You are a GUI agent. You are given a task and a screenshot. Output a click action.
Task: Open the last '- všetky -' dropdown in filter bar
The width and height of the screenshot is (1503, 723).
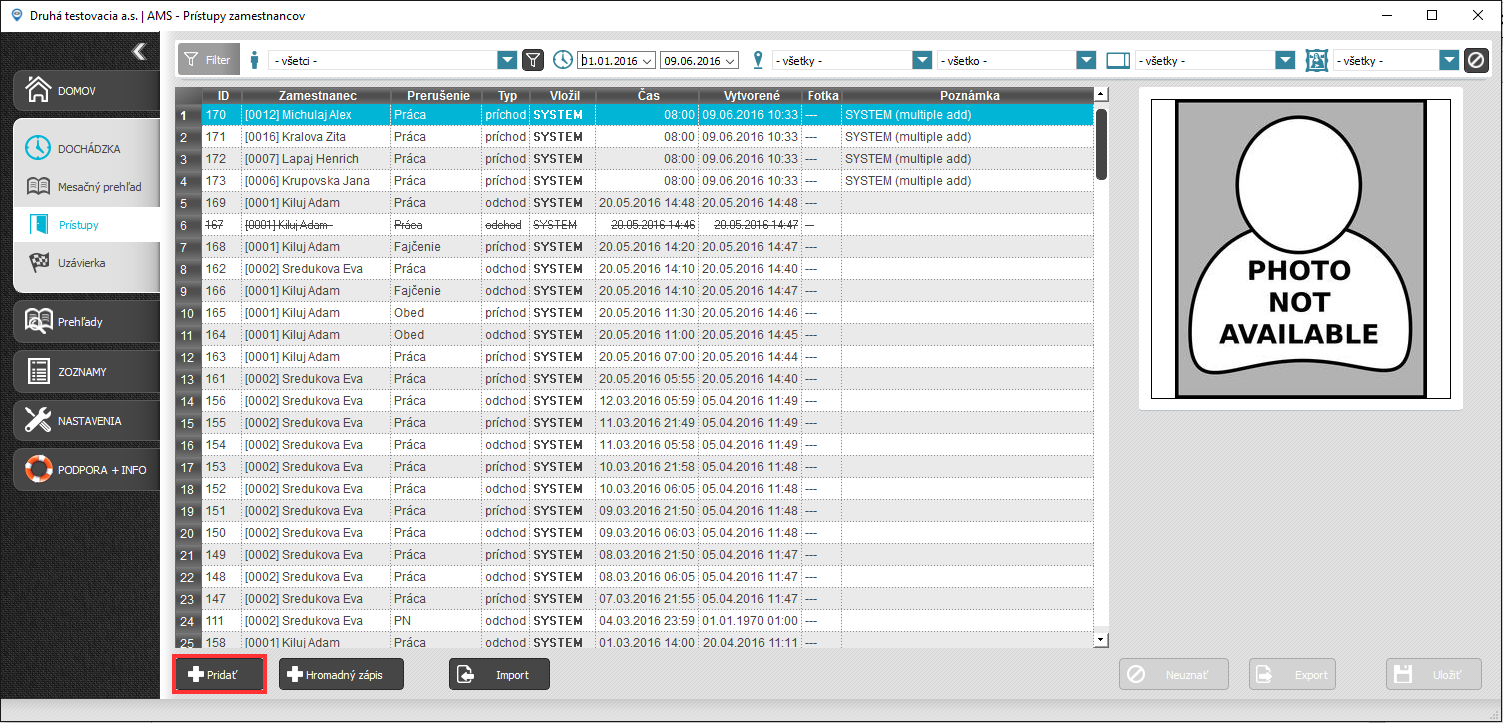coord(1449,61)
